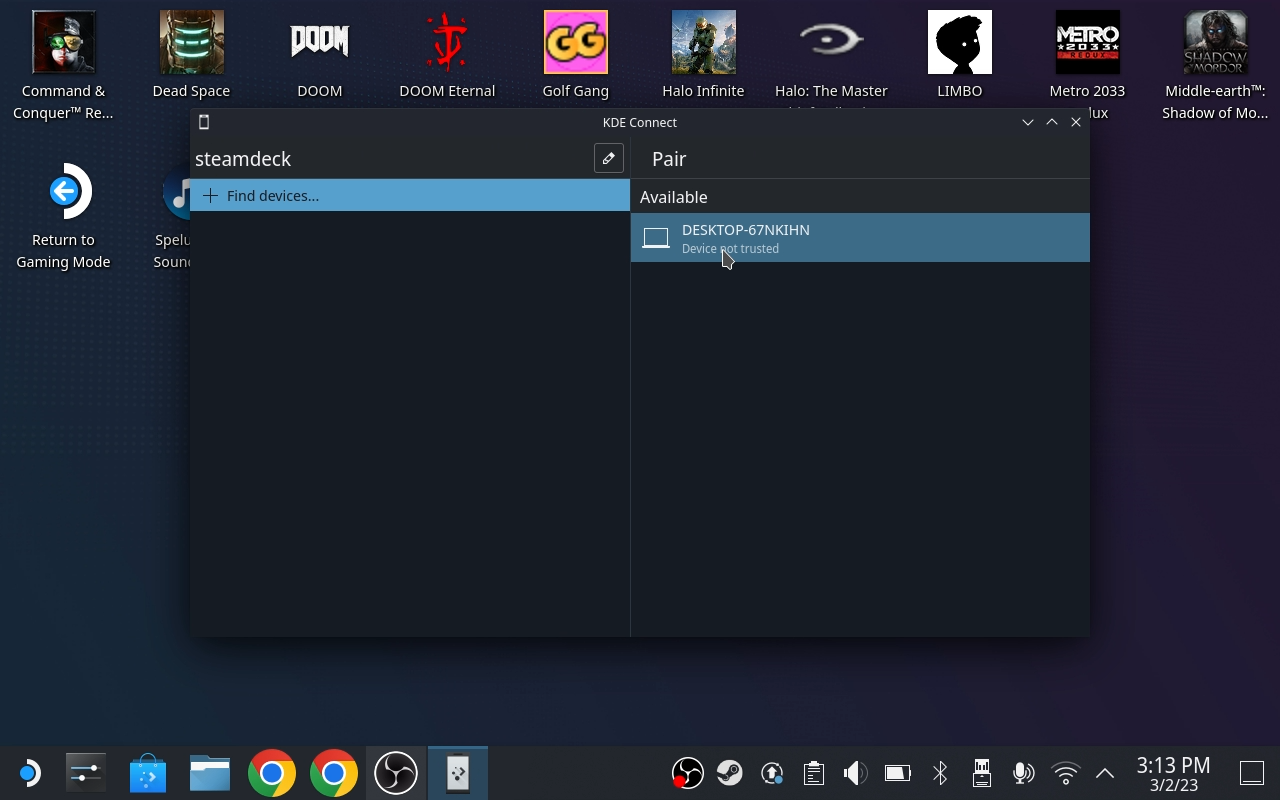1280x800 pixels.
Task: Launch Middle-earth: Shadow of Mordor icon
Action: (x=1216, y=66)
